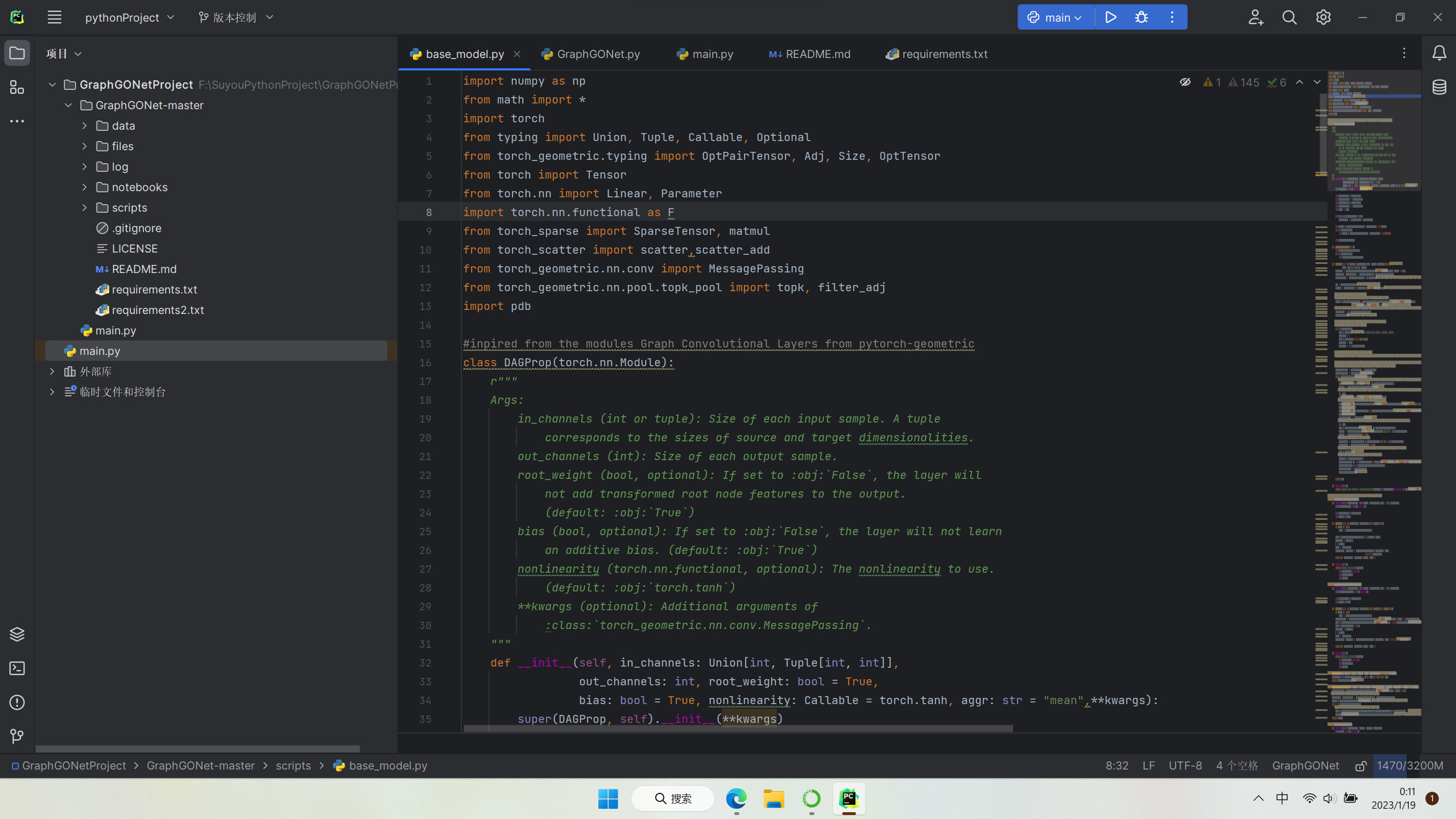The image size is (1456, 819).
Task: Switch to the README.md tab
Action: coord(816,53)
